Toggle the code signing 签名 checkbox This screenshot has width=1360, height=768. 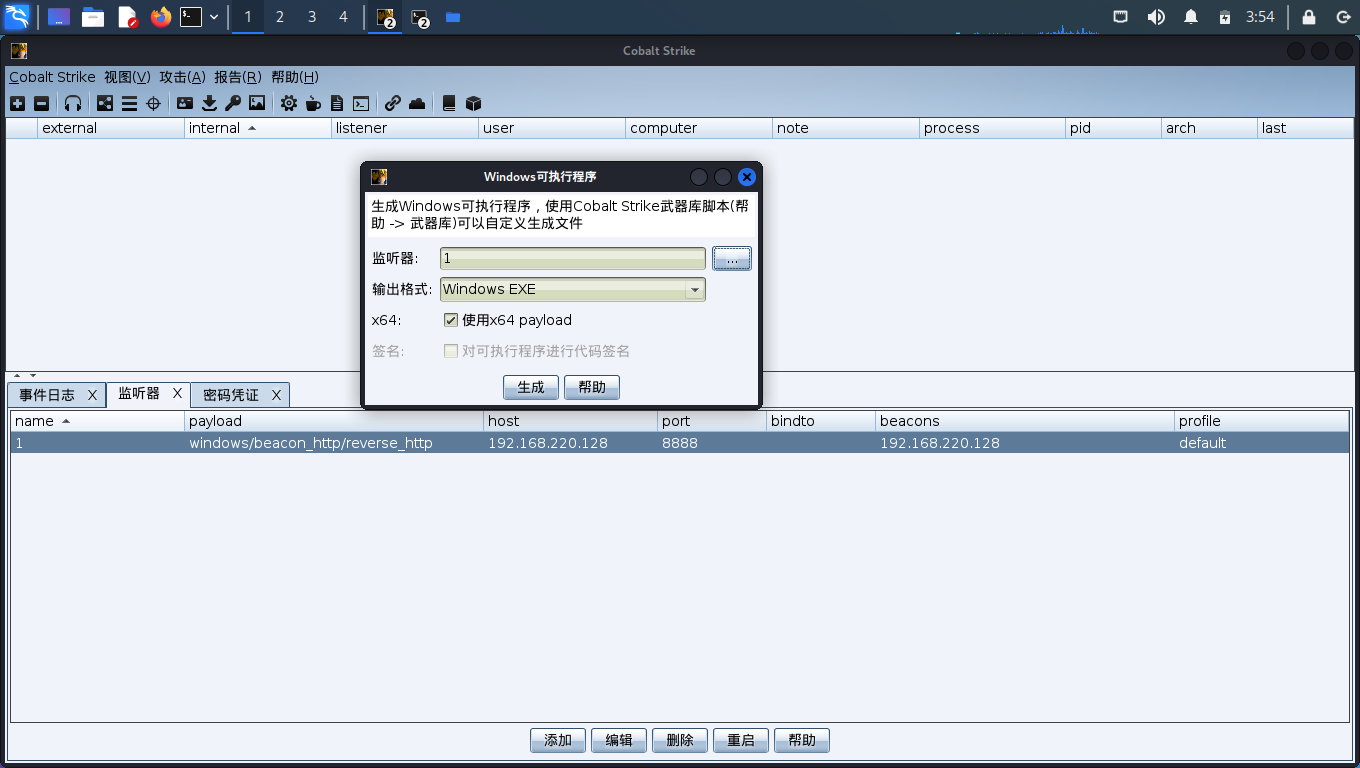point(451,351)
